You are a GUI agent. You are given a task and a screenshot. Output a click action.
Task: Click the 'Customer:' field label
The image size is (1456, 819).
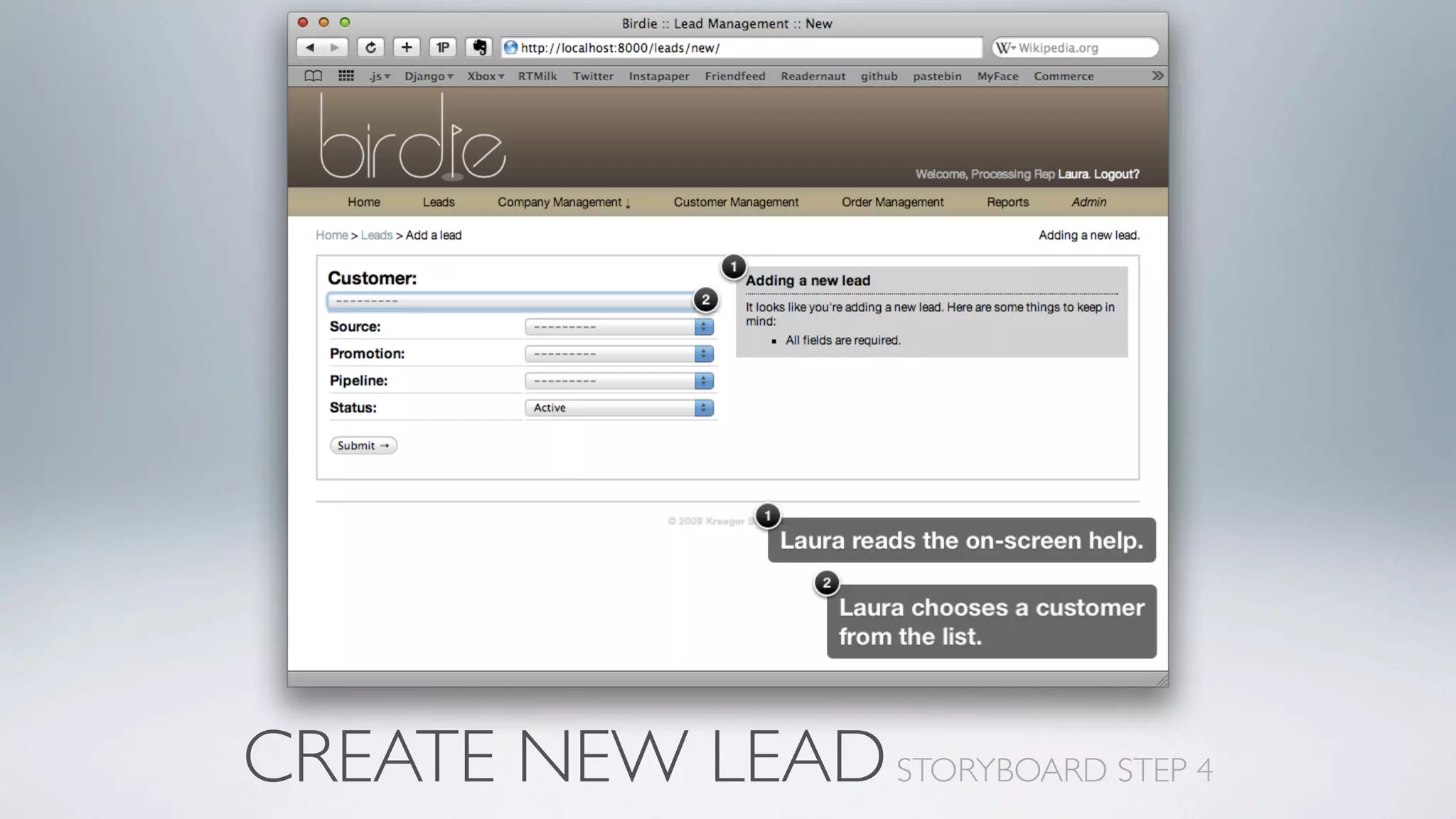(x=372, y=278)
